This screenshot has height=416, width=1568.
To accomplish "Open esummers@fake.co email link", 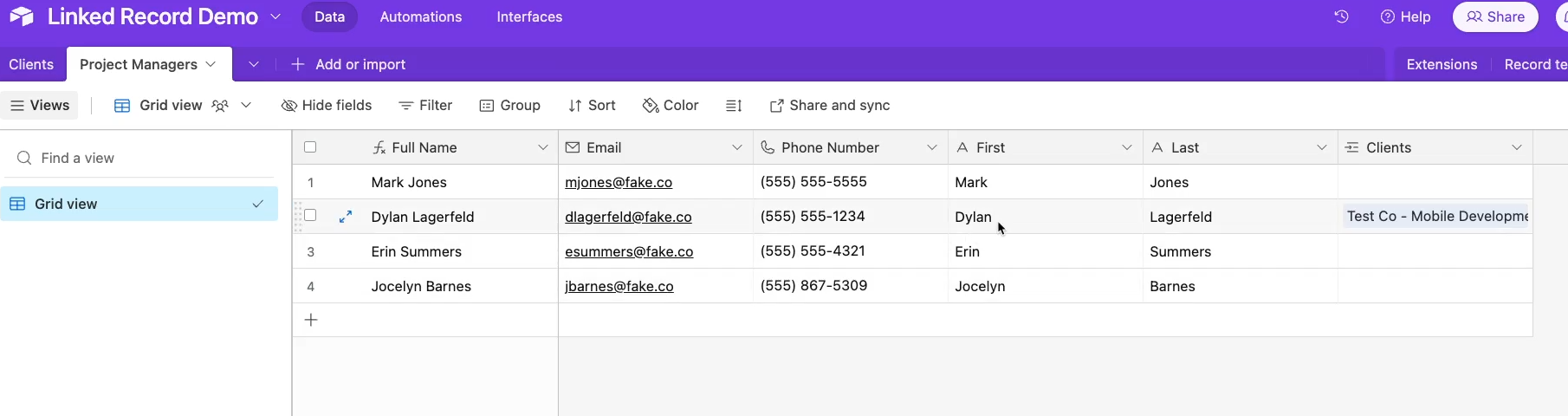I will coord(629,251).
